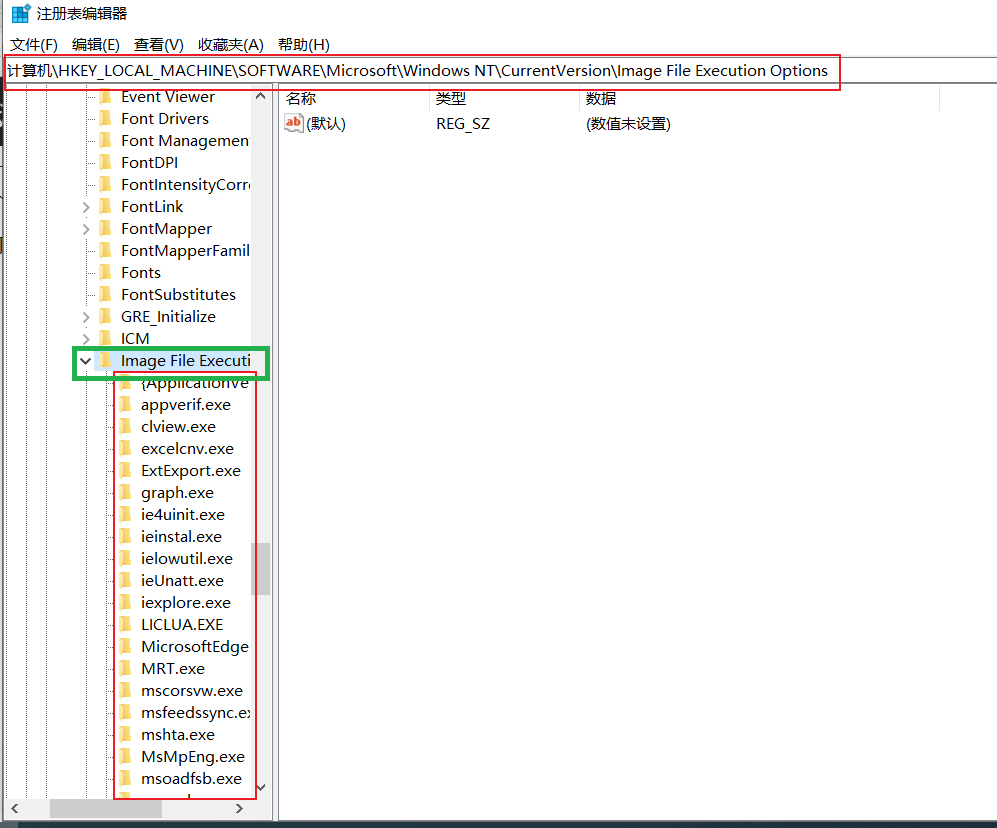Open the 文件(F) menu

(x=34, y=45)
